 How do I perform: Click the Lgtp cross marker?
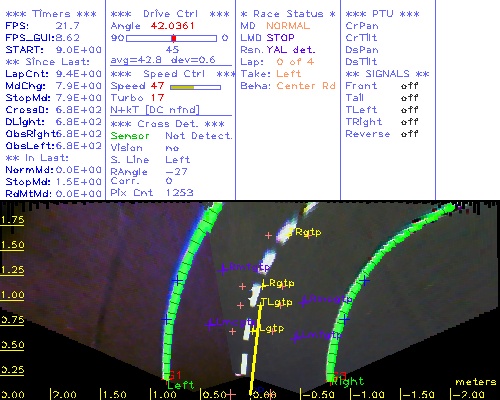click(255, 330)
